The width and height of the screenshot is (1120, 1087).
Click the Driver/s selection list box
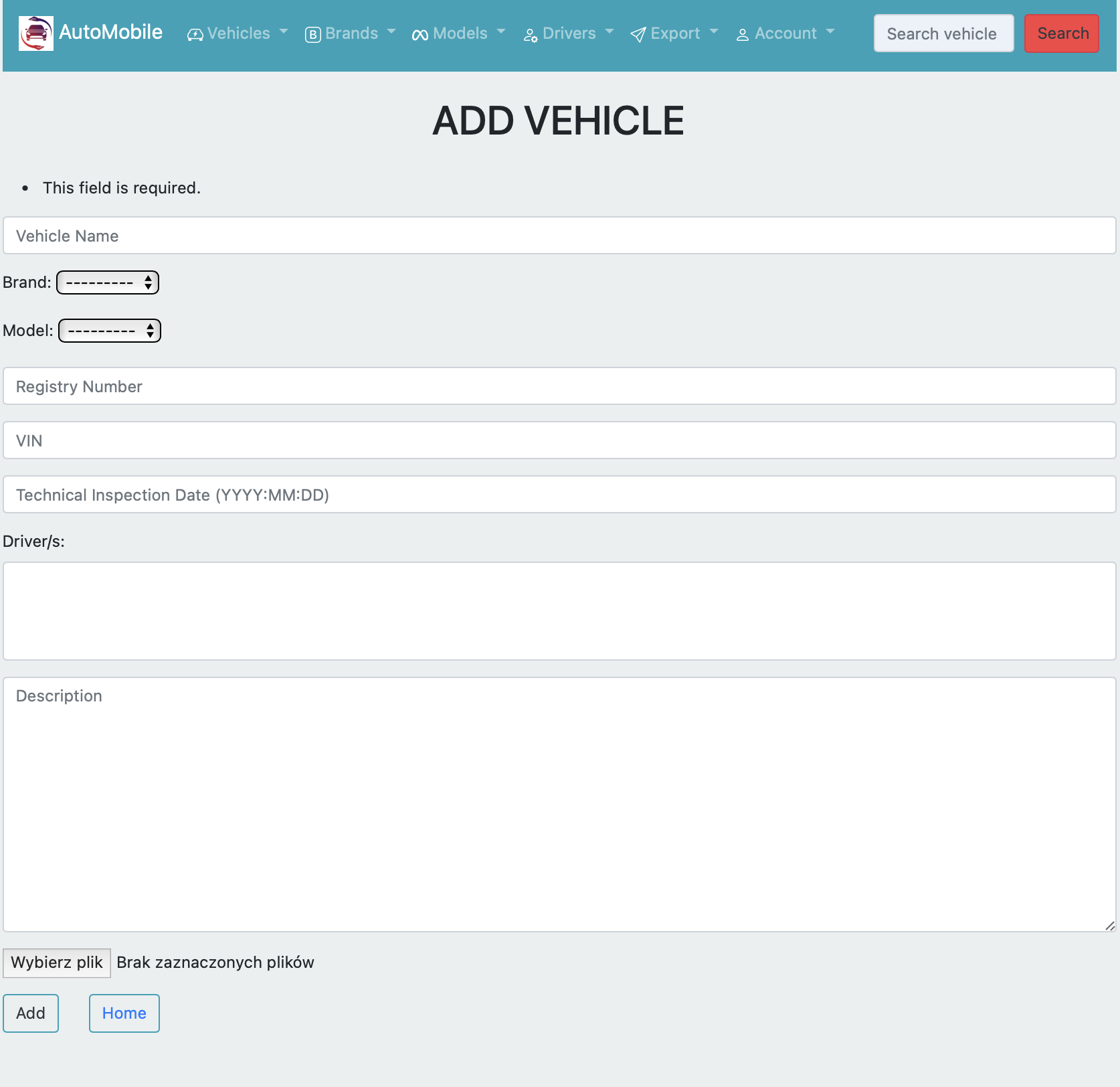(x=559, y=611)
